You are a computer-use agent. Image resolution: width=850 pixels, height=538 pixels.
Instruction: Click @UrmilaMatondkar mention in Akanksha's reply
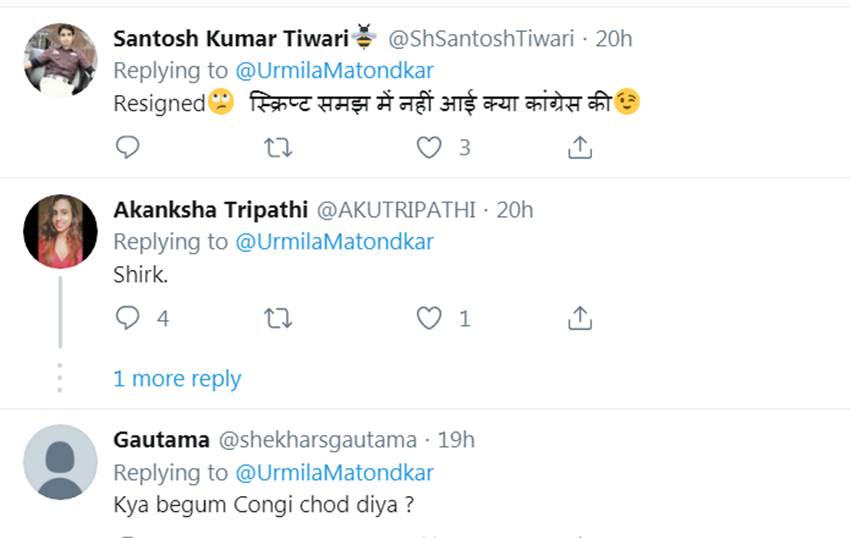(334, 242)
